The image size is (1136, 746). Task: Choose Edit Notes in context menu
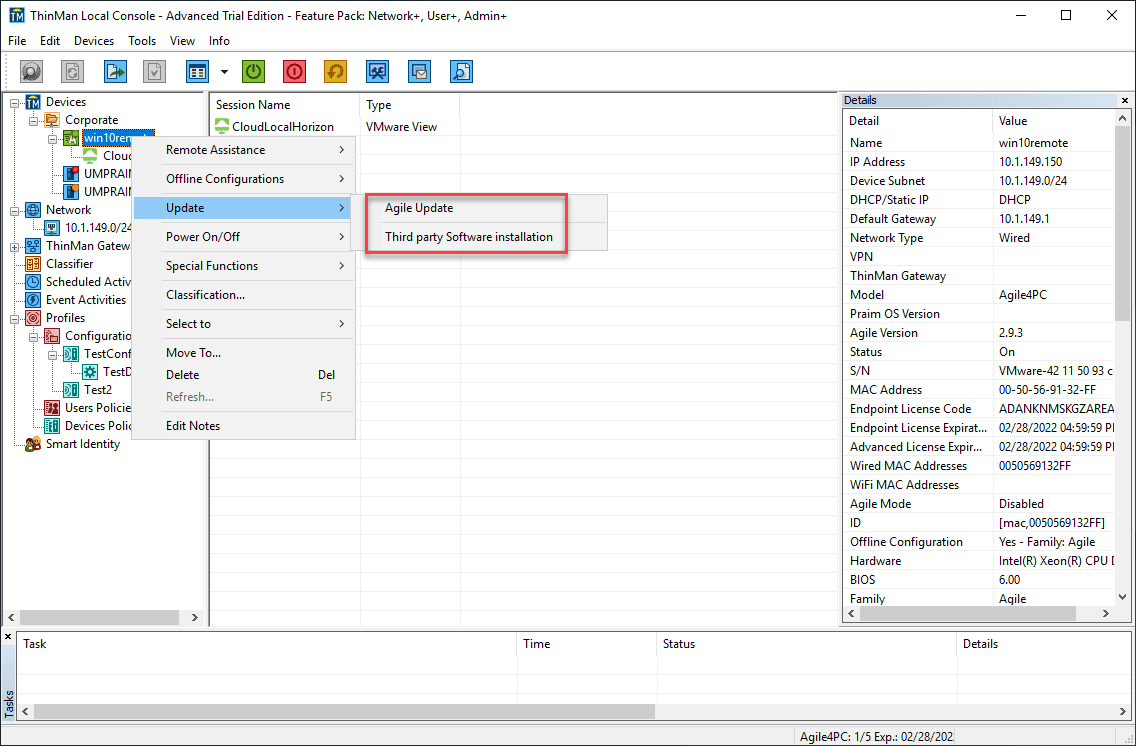tap(243, 426)
